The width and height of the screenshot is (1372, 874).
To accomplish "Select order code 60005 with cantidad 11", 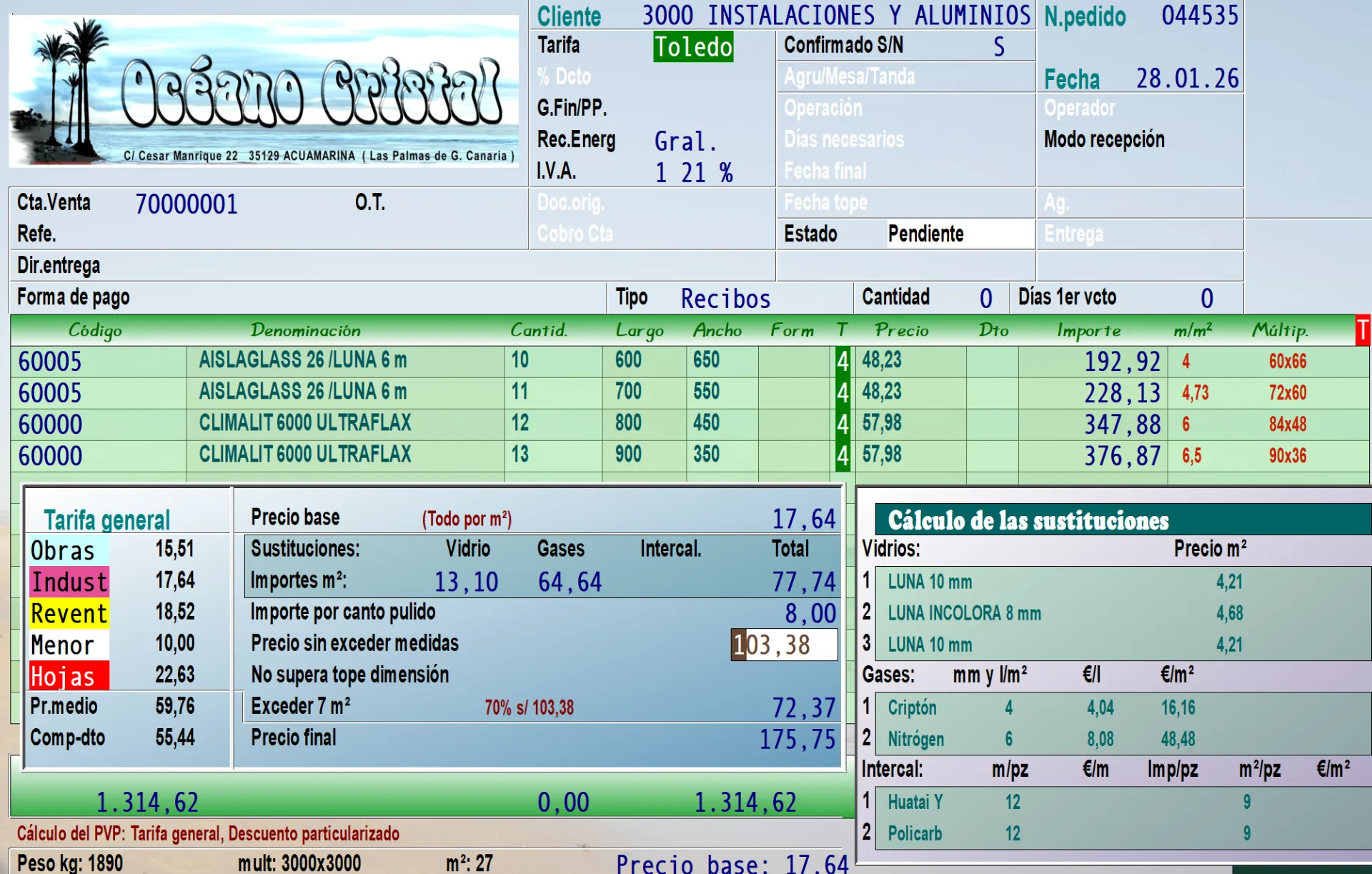I will 50,393.
